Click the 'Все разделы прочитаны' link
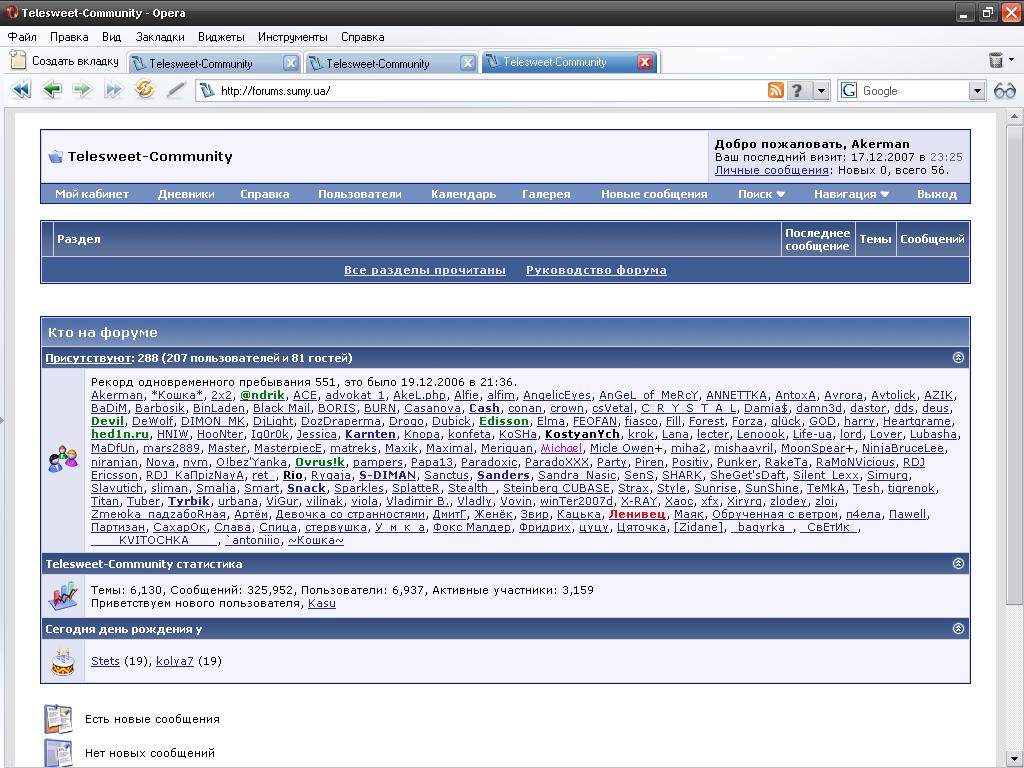This screenshot has height=768, width=1024. [x=424, y=270]
